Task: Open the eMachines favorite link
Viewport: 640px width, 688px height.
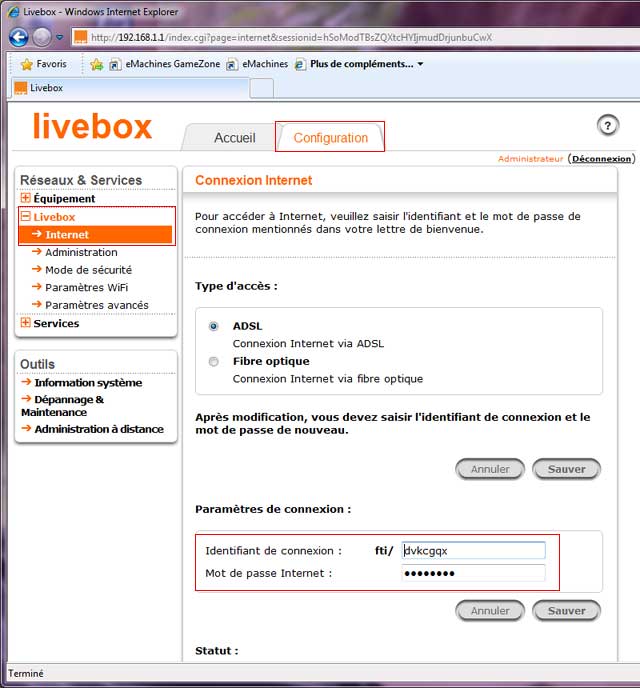Action: pyautogui.click(x=257, y=64)
